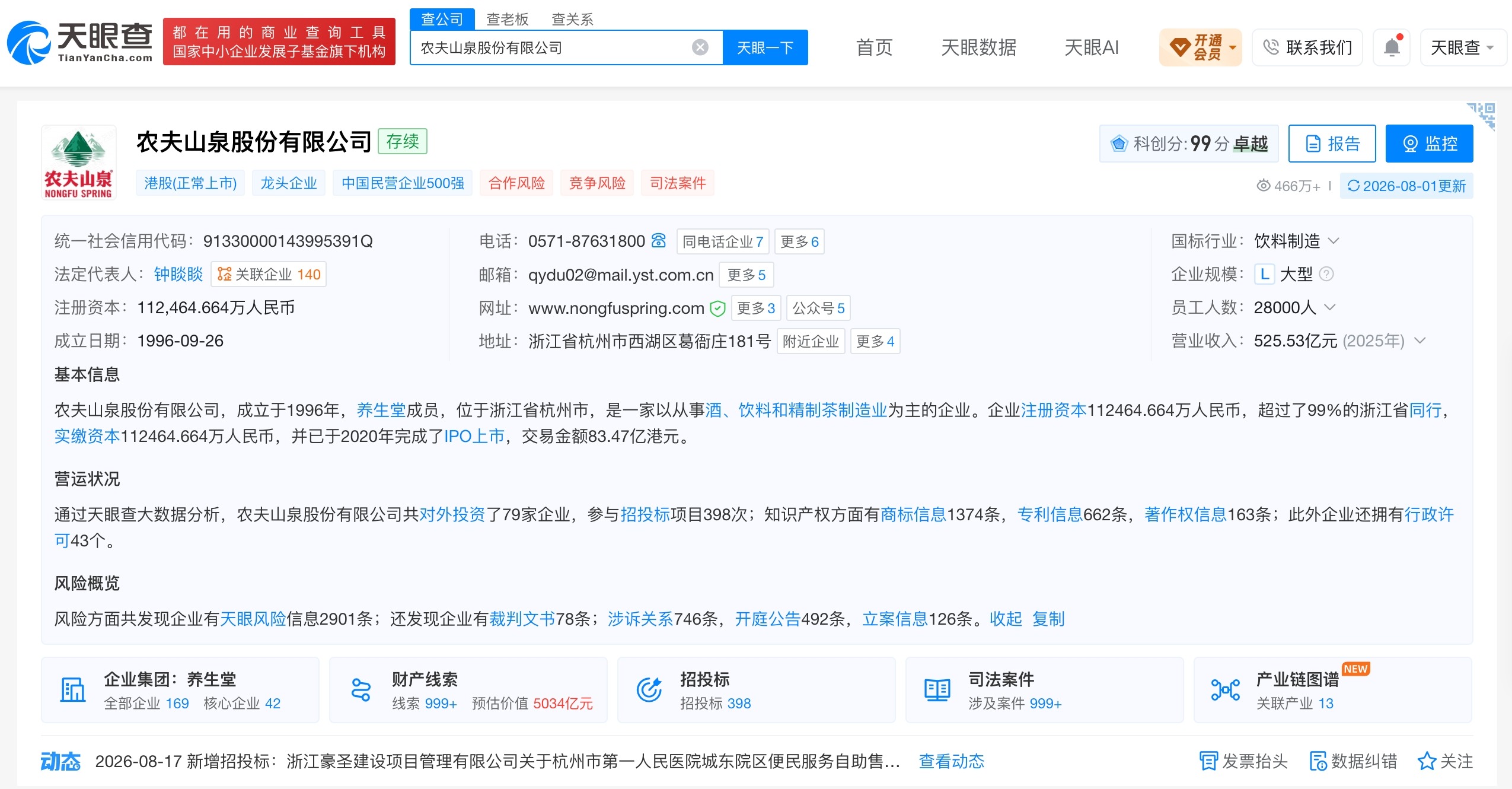Click the red banner 都在用的商业查询工具
This screenshot has width=1512, height=789.
[279, 42]
